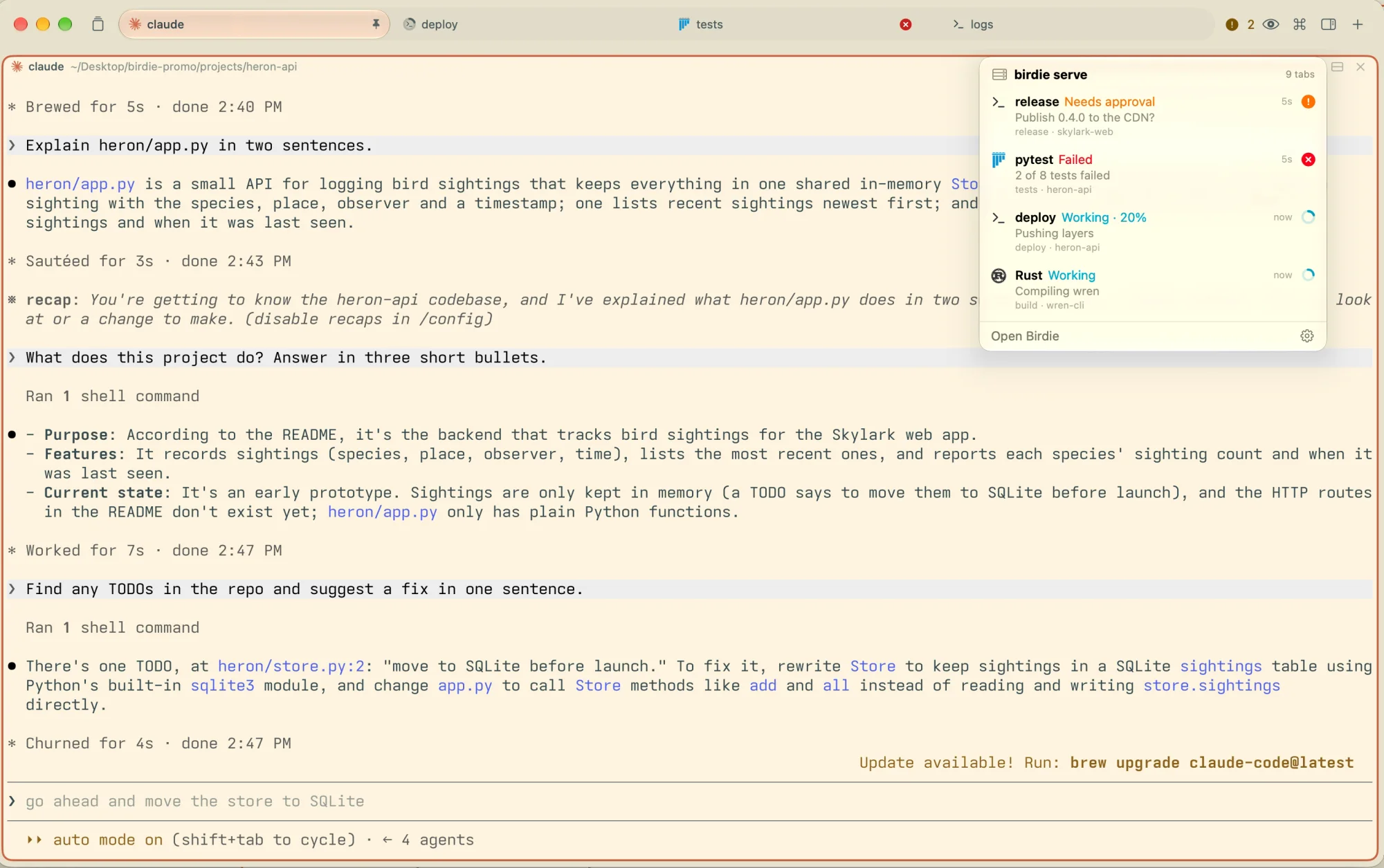Viewport: 1384px width, 868px height.
Task: Click the sqlite3 module link
Action: tap(223, 685)
